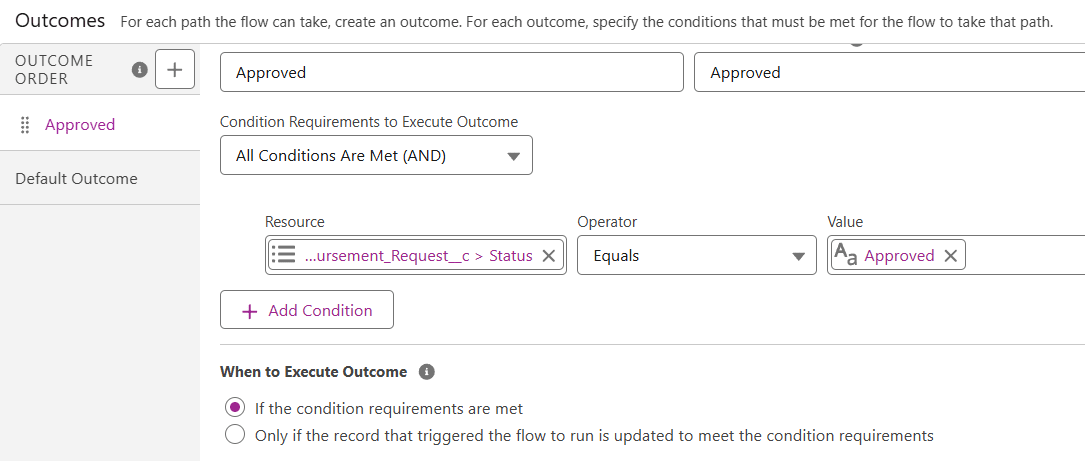Remove the Approved value pill
This screenshot has height=461, width=1085.
[x=950, y=256]
